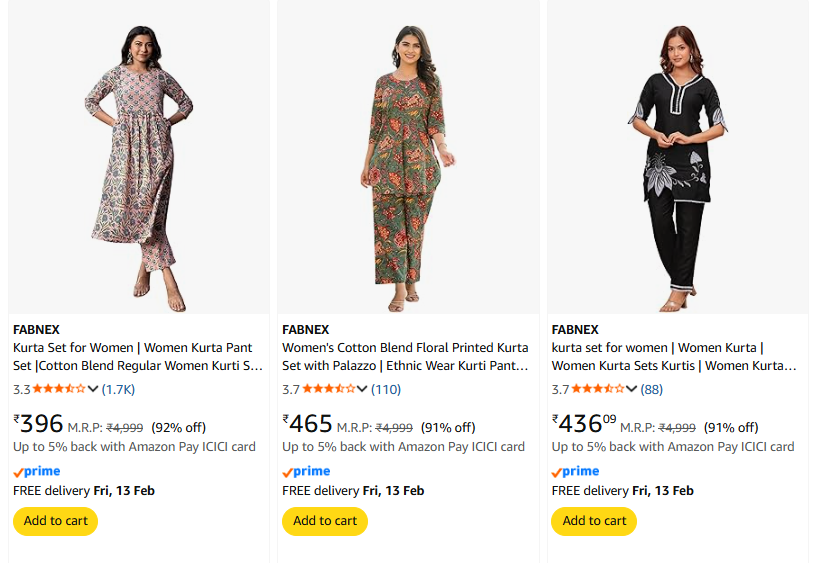Add the ₹465 floral kurta to cart
Image resolution: width=816 pixels, height=563 pixels.
(325, 521)
